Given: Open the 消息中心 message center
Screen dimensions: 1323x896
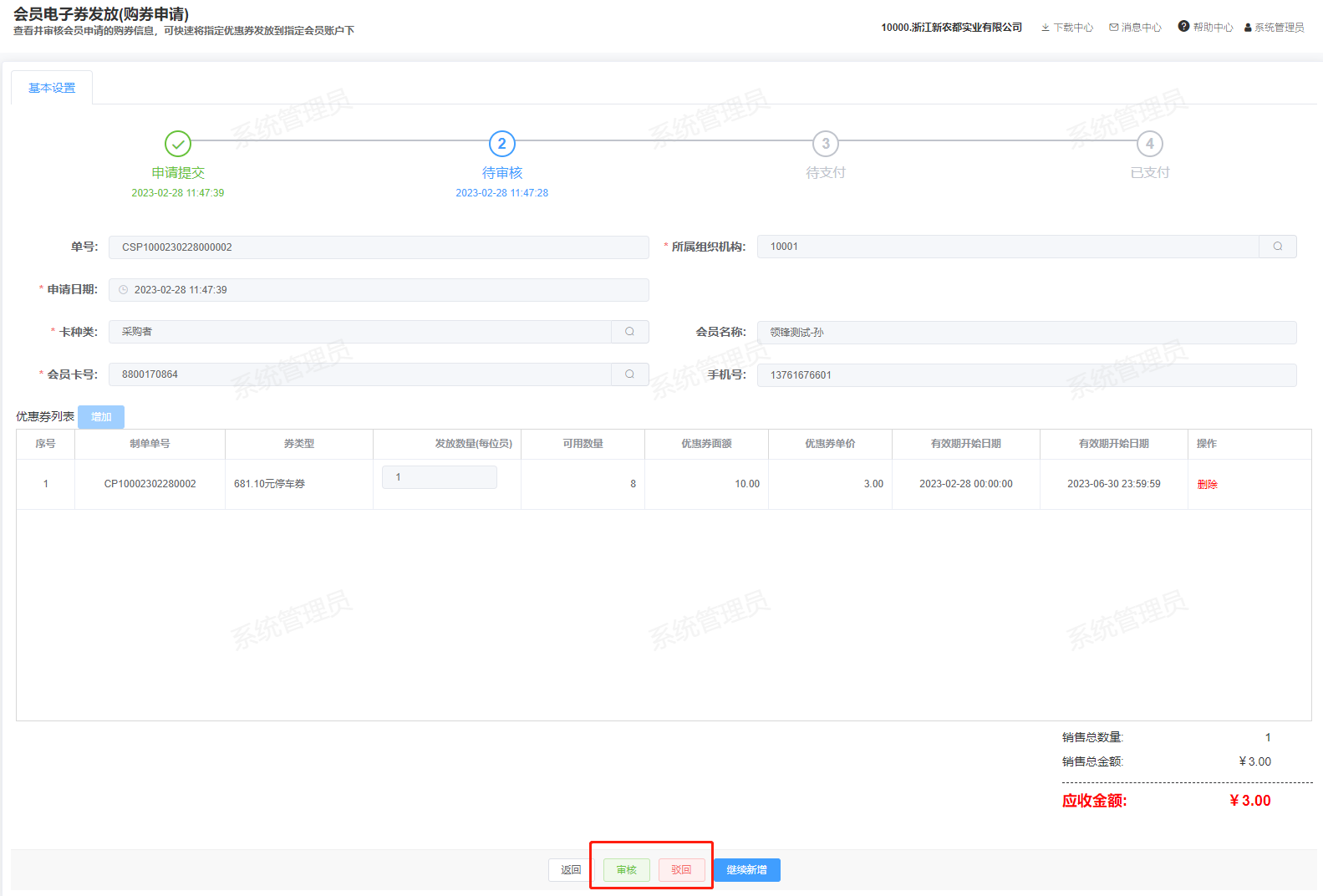Looking at the screenshot, I should [1135, 28].
